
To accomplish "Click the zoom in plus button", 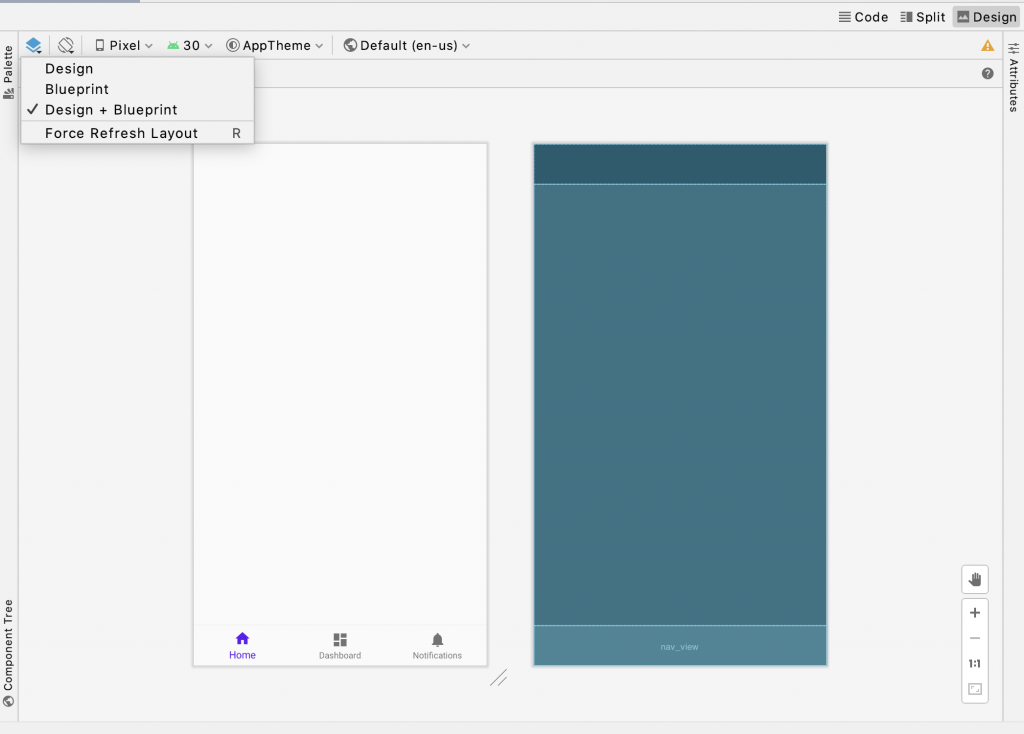I will coord(974,613).
